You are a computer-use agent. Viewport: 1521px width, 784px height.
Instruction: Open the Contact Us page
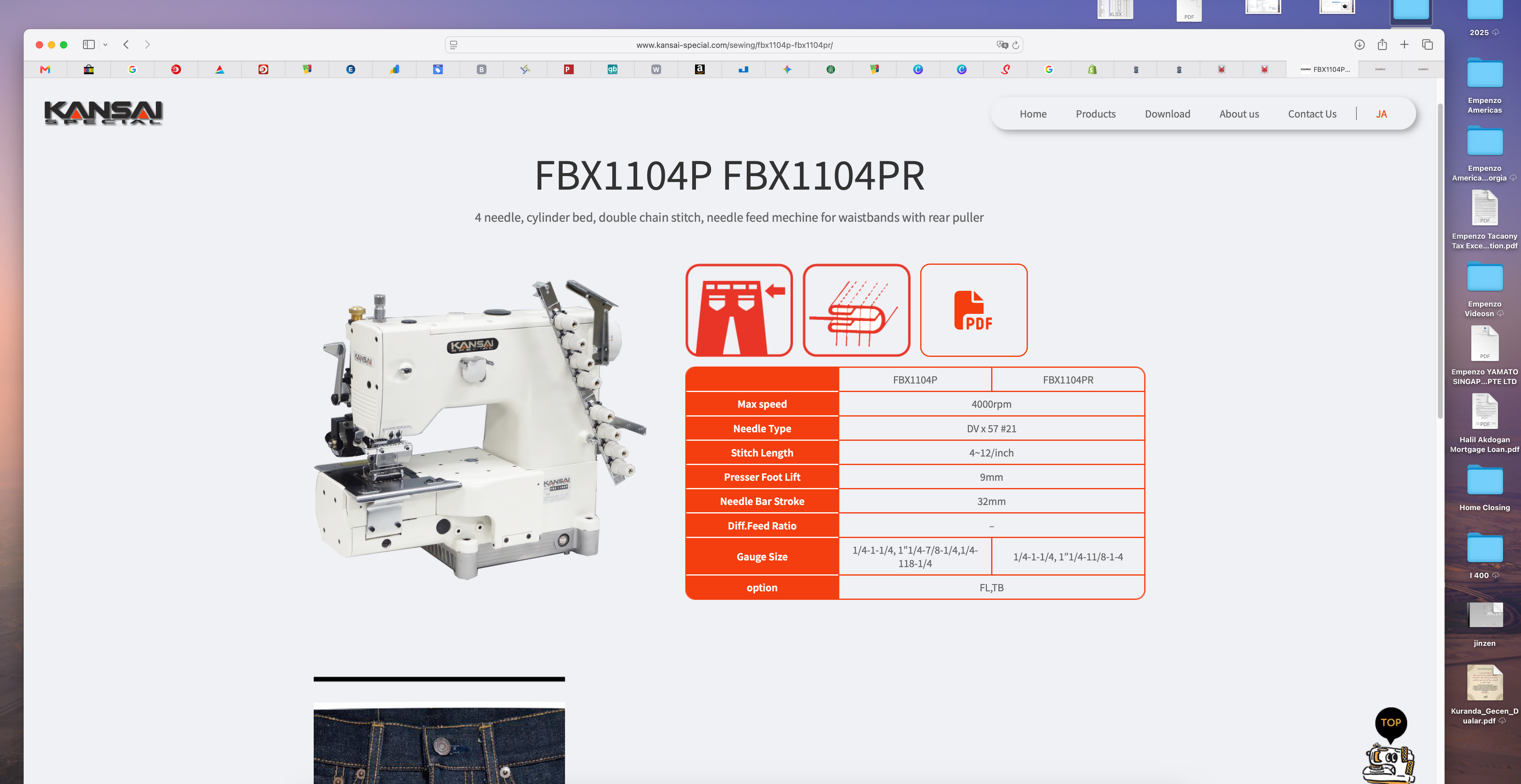(1312, 114)
